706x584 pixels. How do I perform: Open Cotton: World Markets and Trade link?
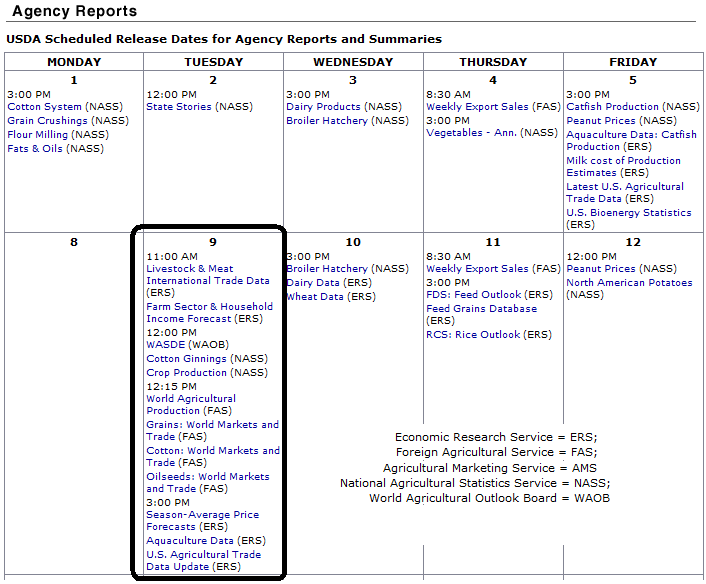[213, 457]
